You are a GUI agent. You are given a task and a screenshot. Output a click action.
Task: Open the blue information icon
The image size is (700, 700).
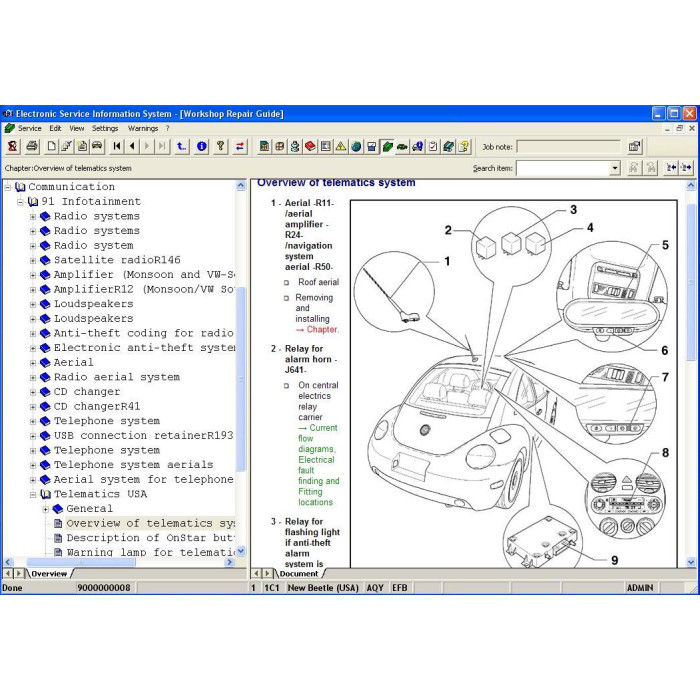coord(201,146)
